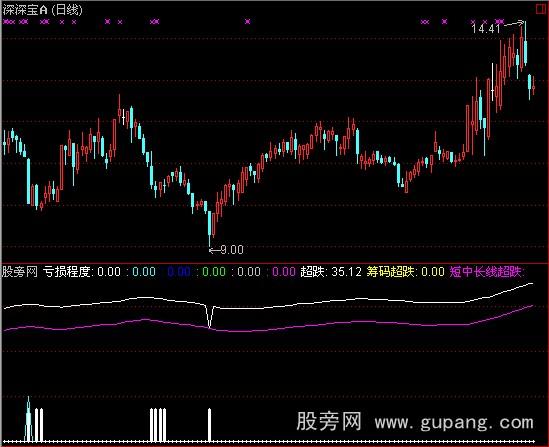
Task: Click the 9.00 low price label
Action: (x=231, y=250)
